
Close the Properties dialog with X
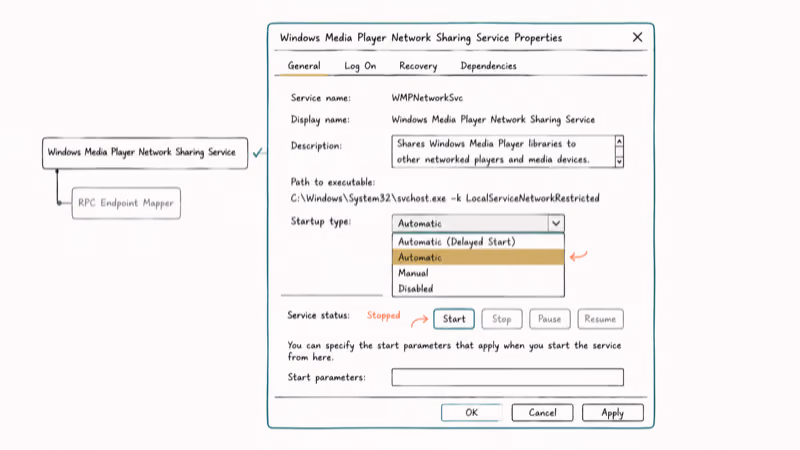(637, 37)
